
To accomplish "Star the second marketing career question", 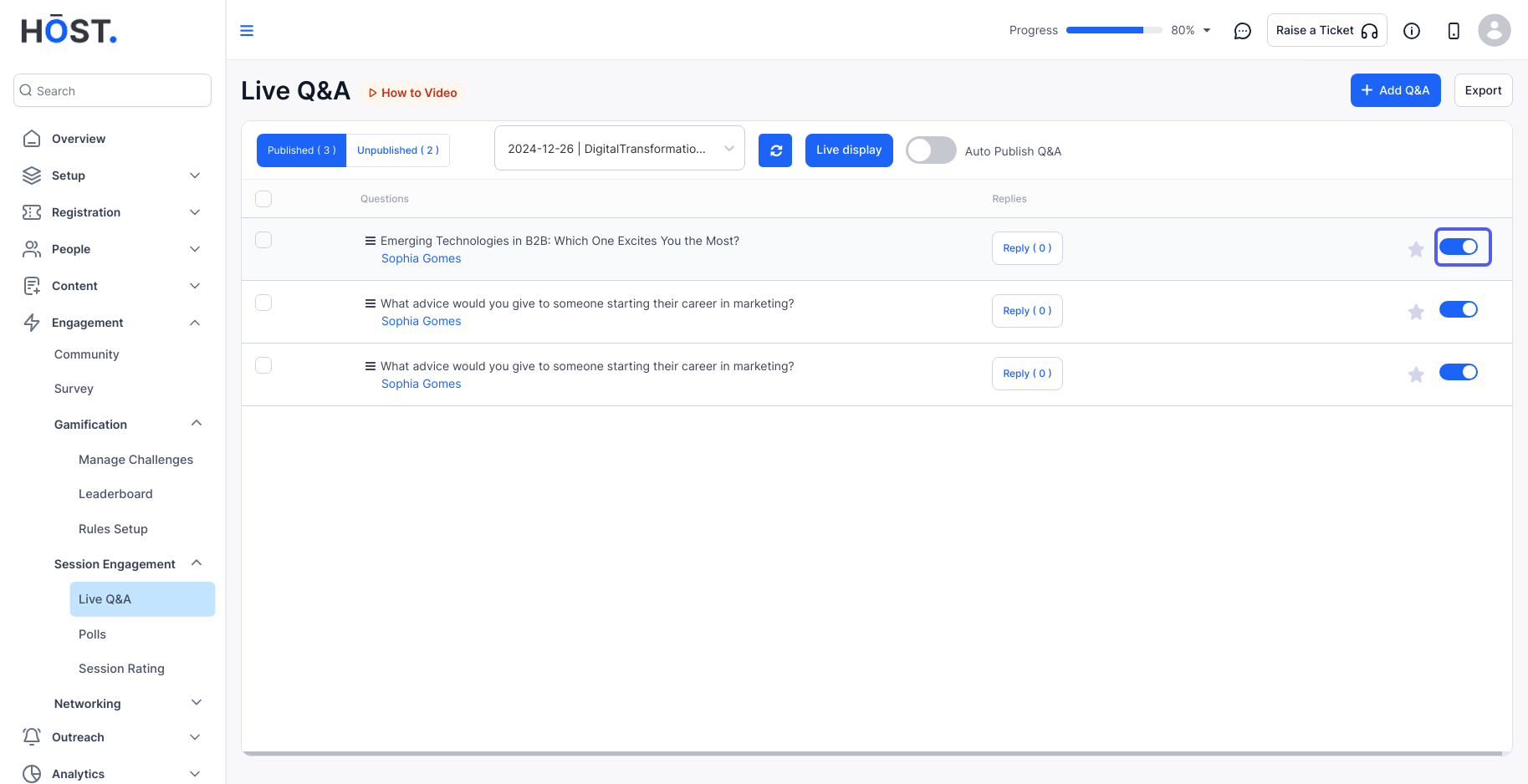I will 1416,312.
